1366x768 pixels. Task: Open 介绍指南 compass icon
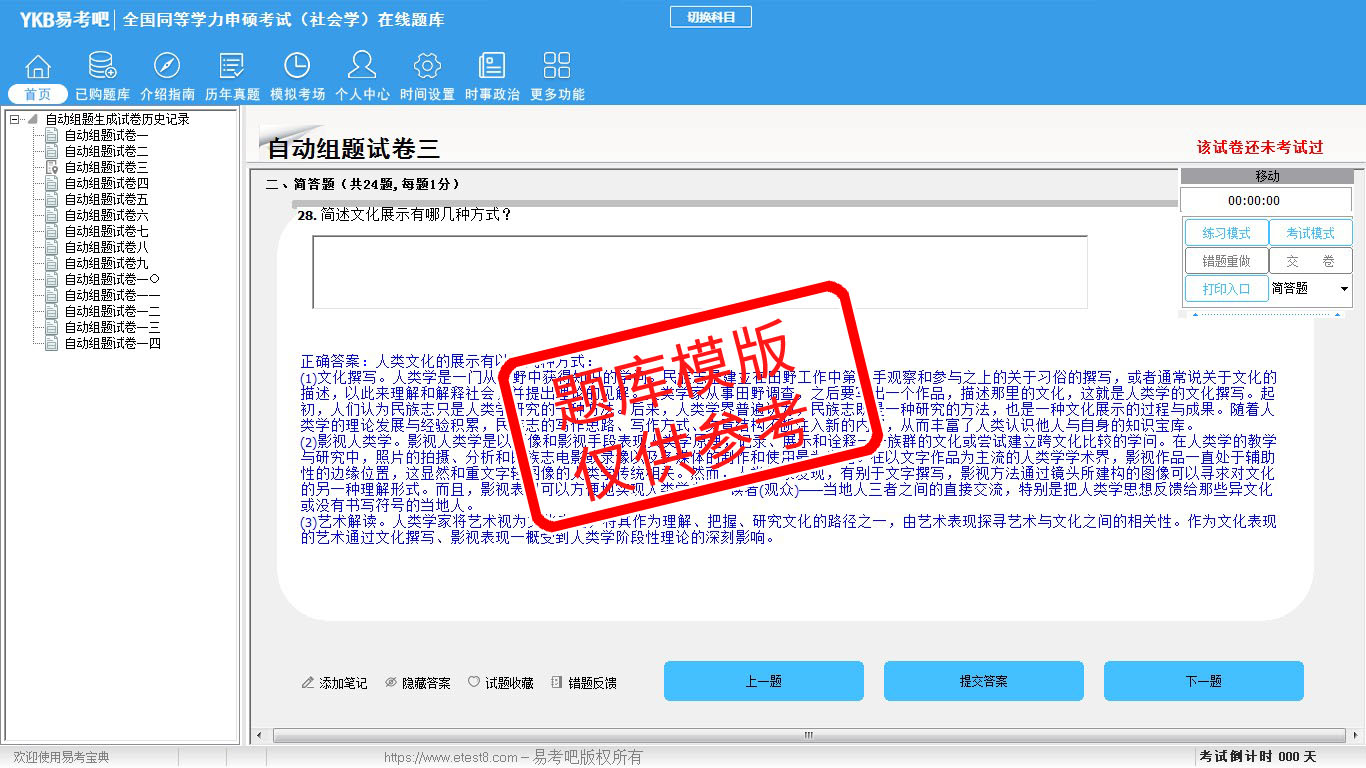tap(167, 67)
